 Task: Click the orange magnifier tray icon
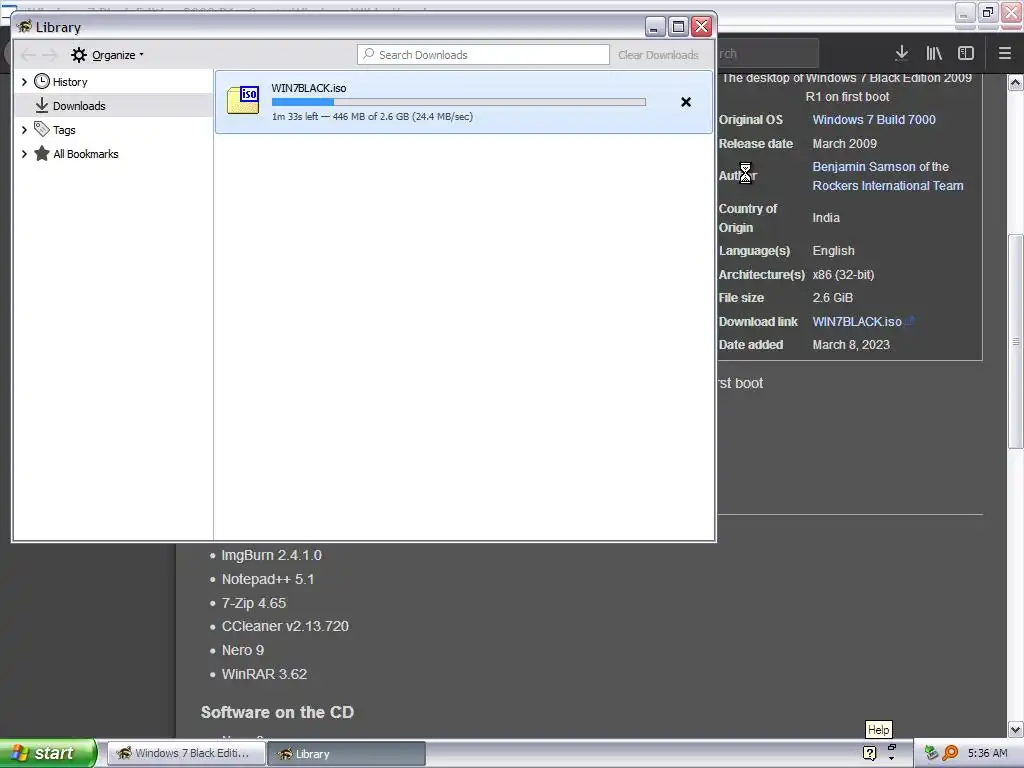pos(950,753)
